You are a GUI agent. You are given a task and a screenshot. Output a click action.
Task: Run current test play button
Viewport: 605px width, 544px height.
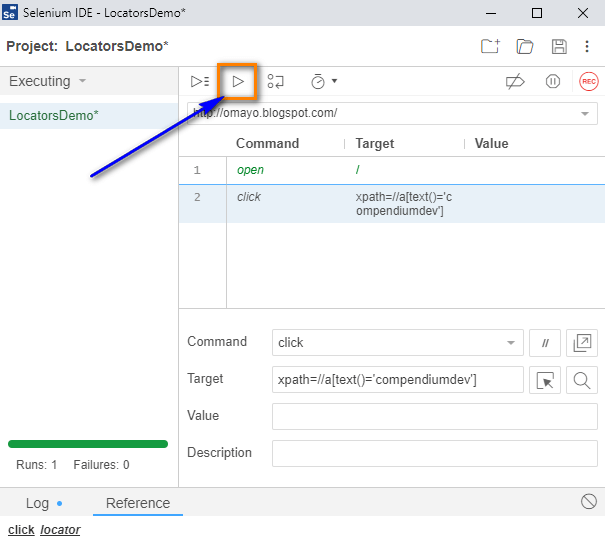(x=238, y=81)
